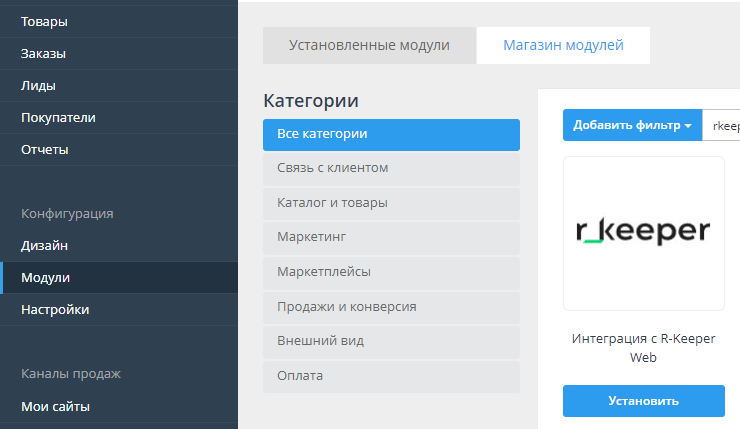Filter by Связь с клиентом category

(x=391, y=168)
